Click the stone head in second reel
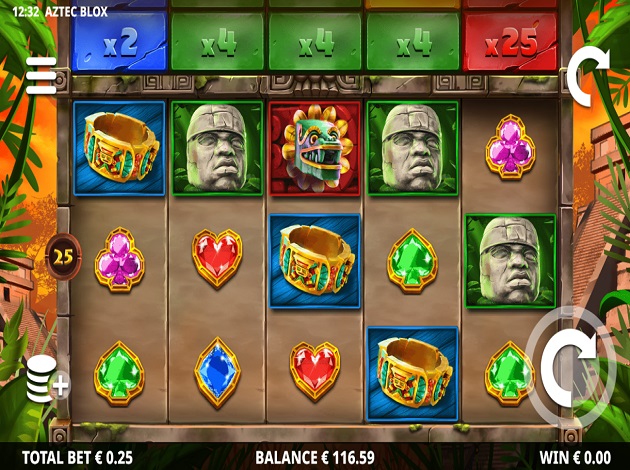 (217, 148)
